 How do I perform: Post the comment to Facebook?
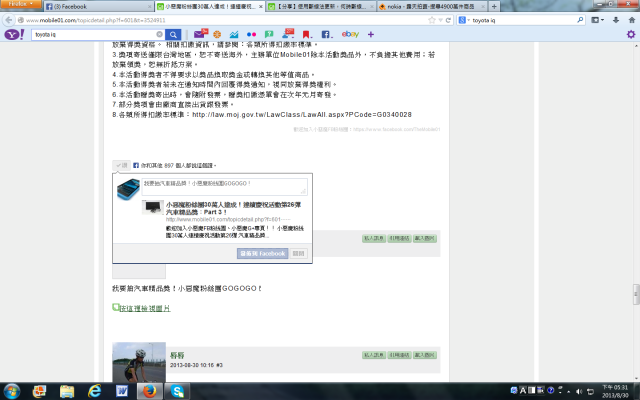pyautogui.click(x=262, y=253)
